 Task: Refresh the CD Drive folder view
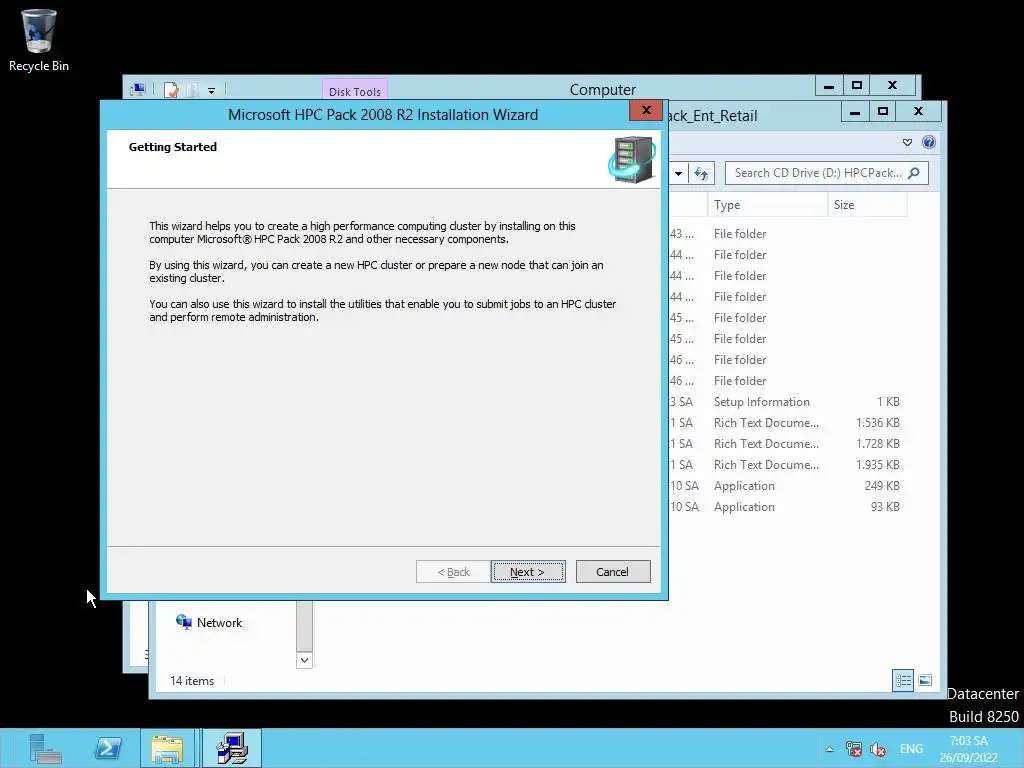701,173
